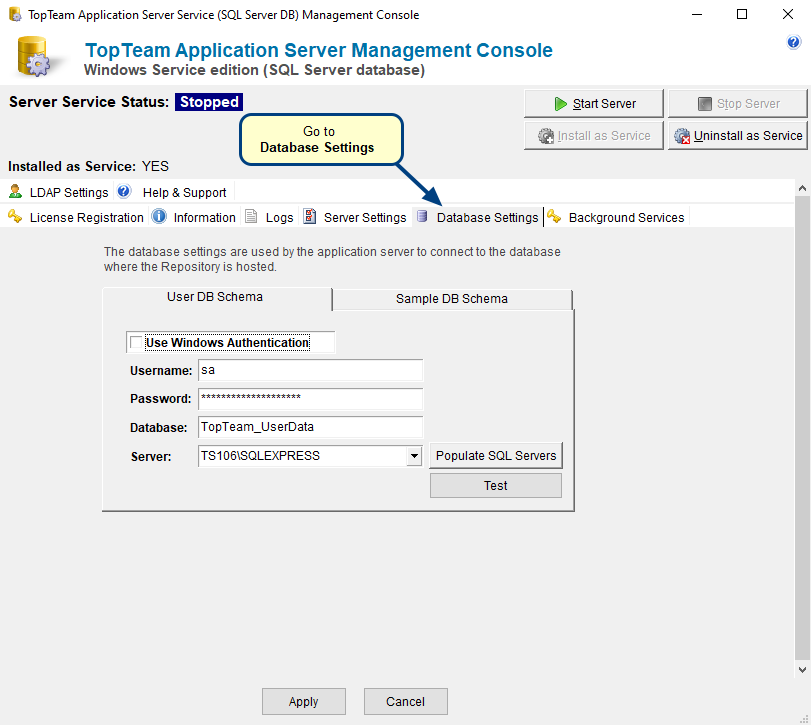The height and width of the screenshot is (725, 811).
Task: Click the LDAP Settings user icon
Action: pos(16,192)
